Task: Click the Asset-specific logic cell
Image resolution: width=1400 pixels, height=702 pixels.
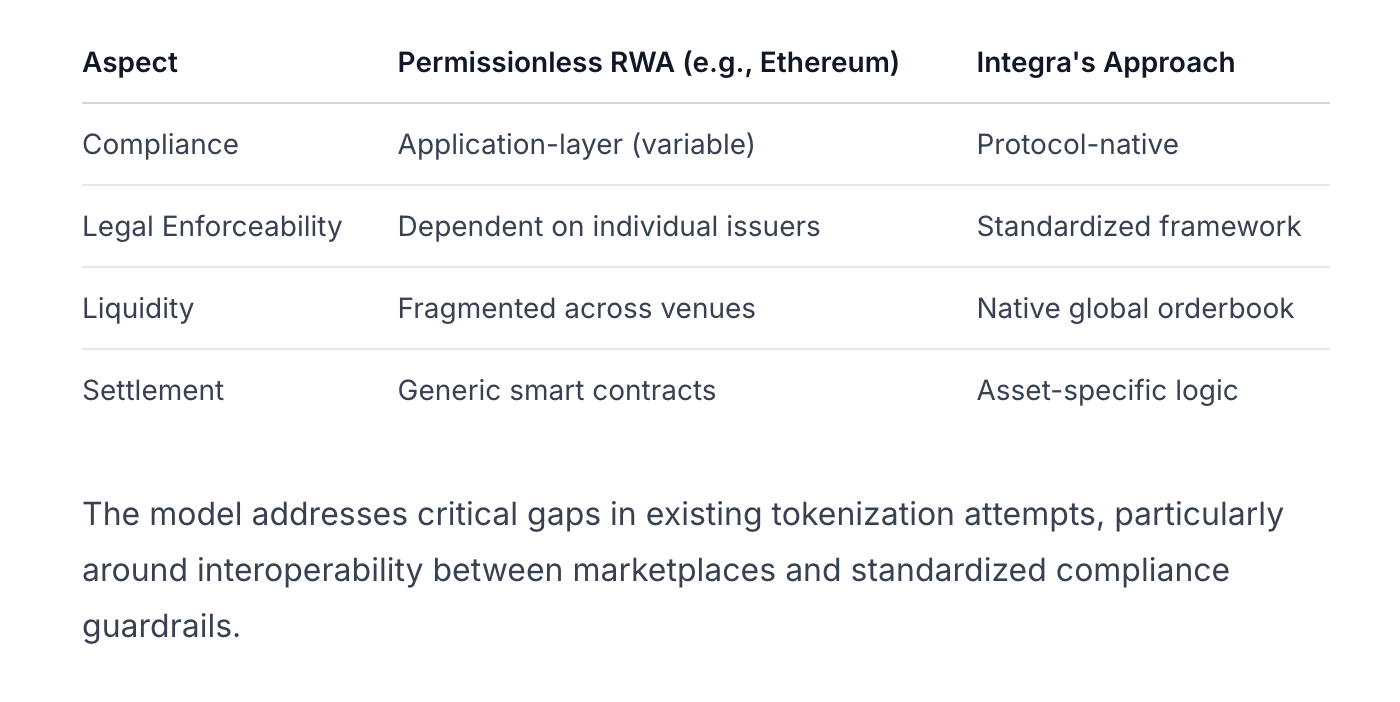Action: tap(1107, 390)
